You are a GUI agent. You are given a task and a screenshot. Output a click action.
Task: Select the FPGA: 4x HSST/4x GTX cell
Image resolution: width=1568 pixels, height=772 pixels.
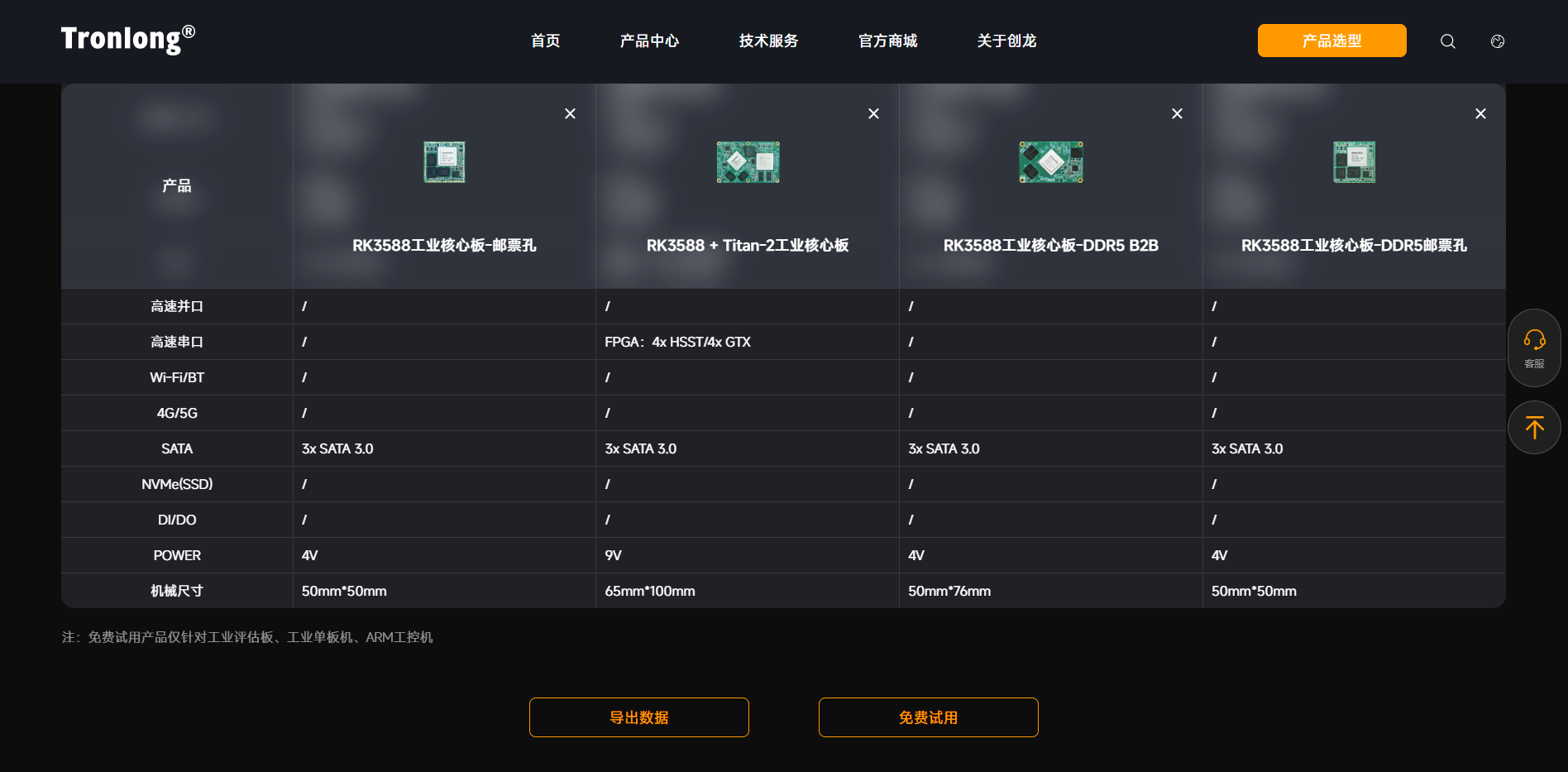pos(748,342)
